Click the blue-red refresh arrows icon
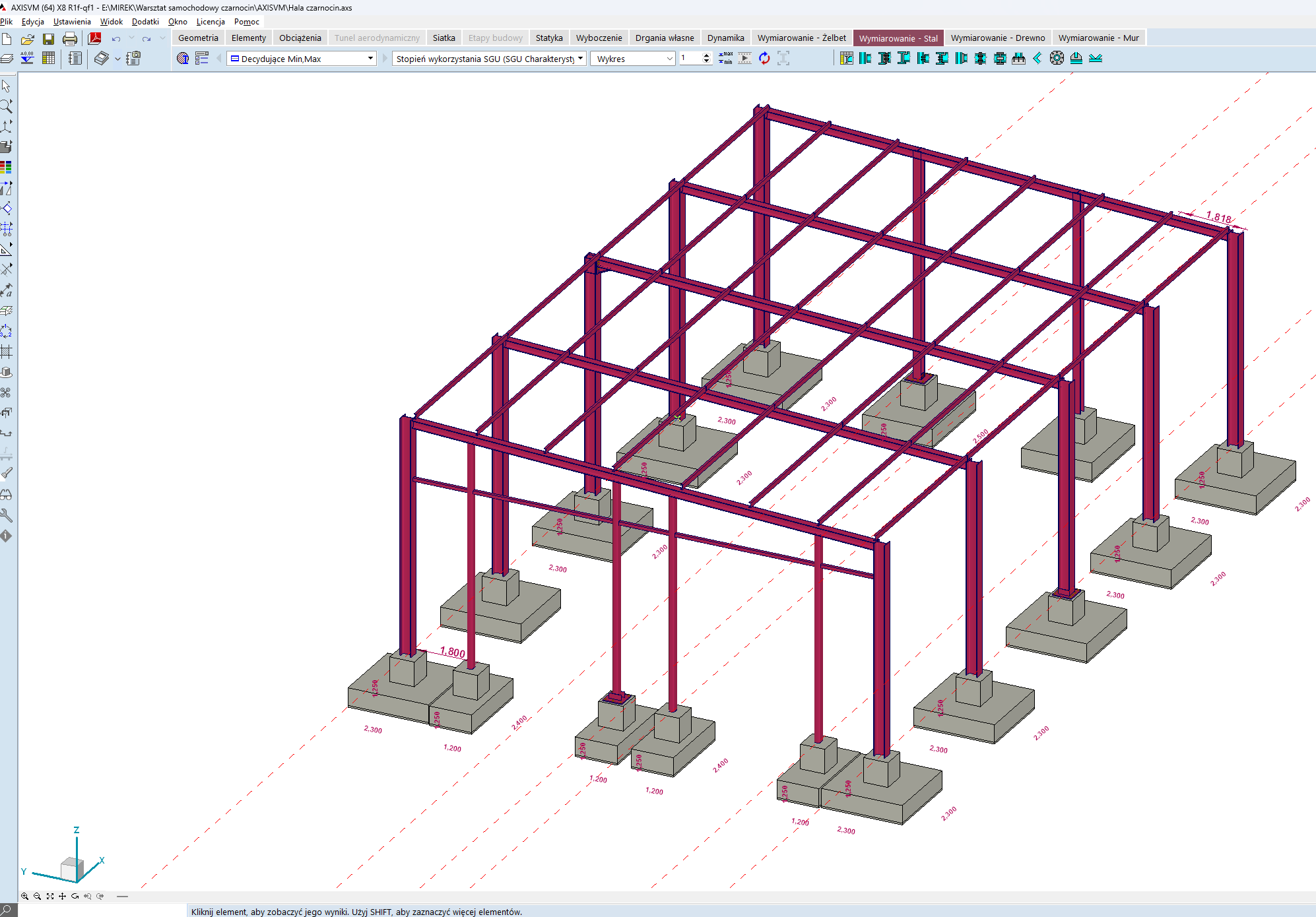 [764, 58]
